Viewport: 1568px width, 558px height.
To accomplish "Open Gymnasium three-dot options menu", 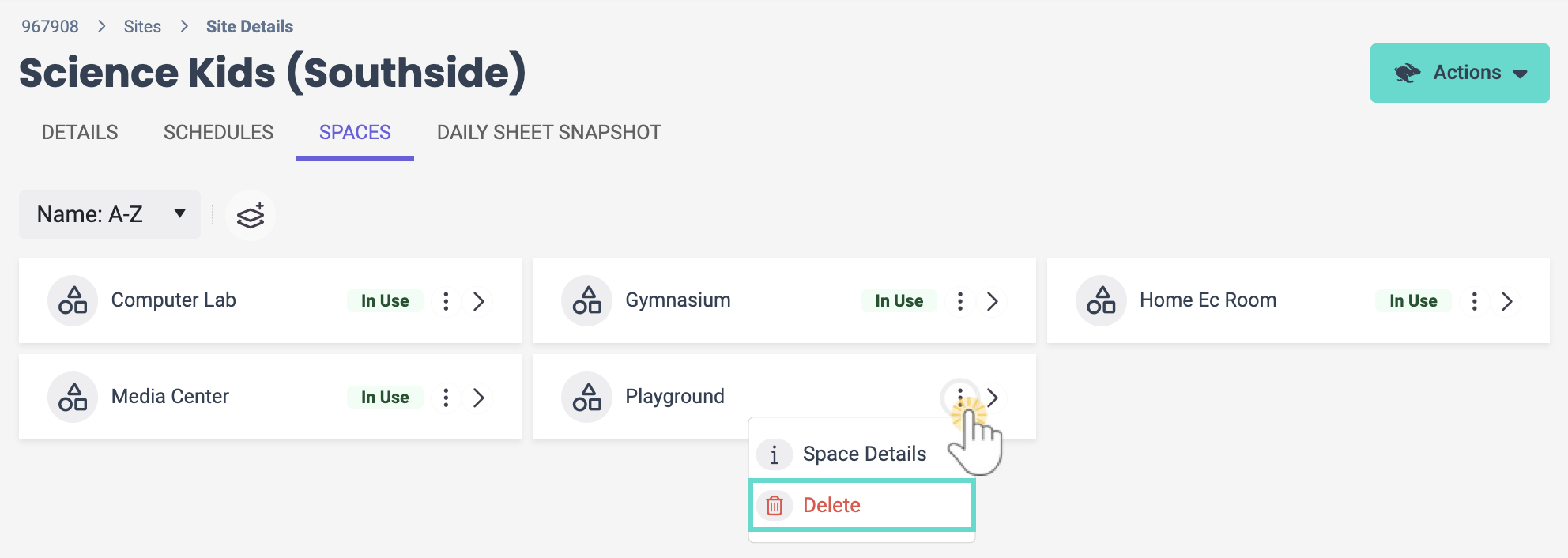I will [959, 301].
